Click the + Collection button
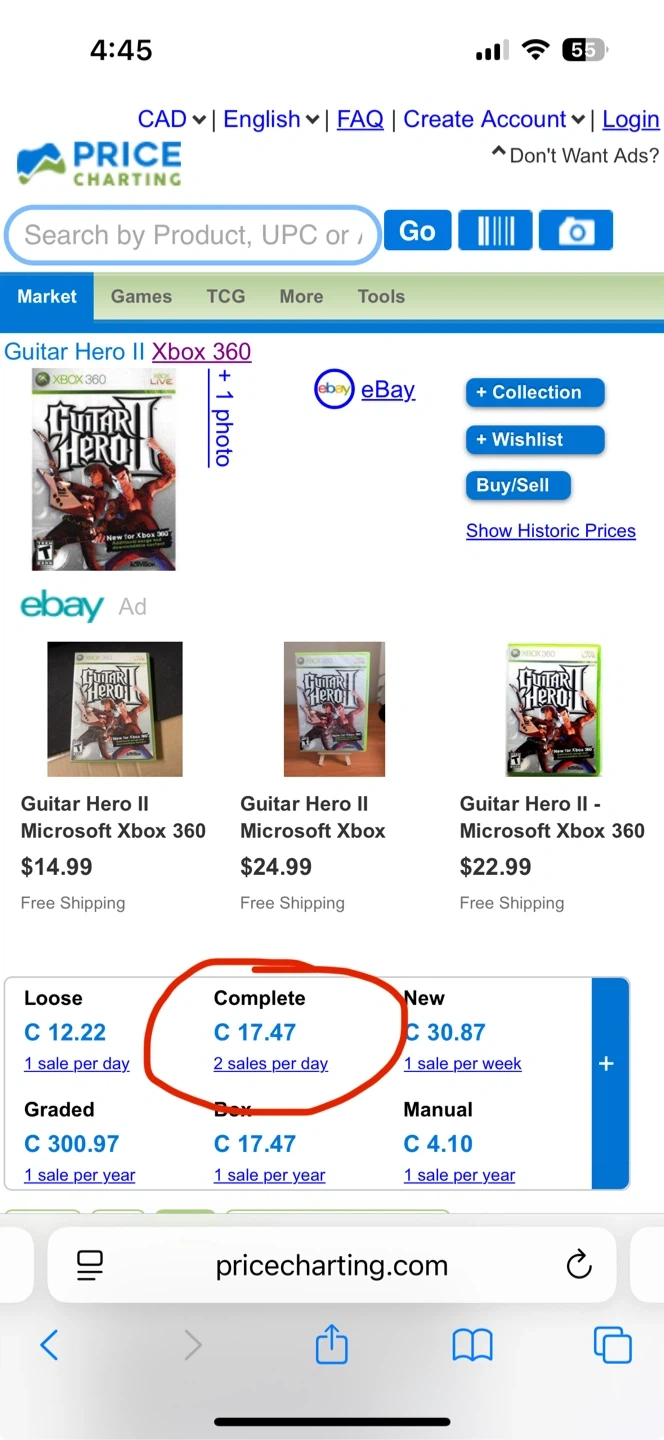This screenshot has height=1440, width=664. (x=535, y=392)
